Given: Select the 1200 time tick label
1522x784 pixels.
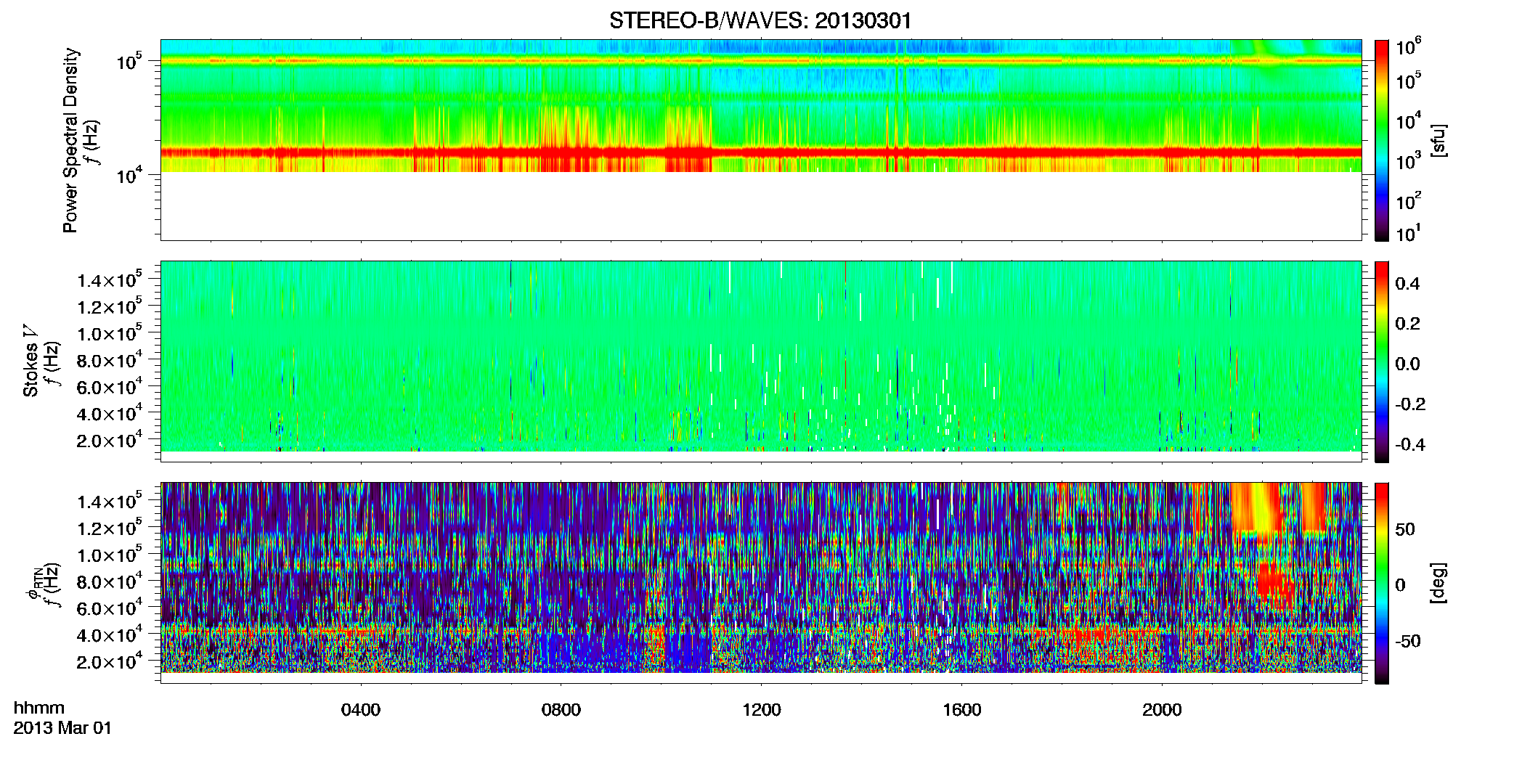Looking at the screenshot, I should pos(762,710).
